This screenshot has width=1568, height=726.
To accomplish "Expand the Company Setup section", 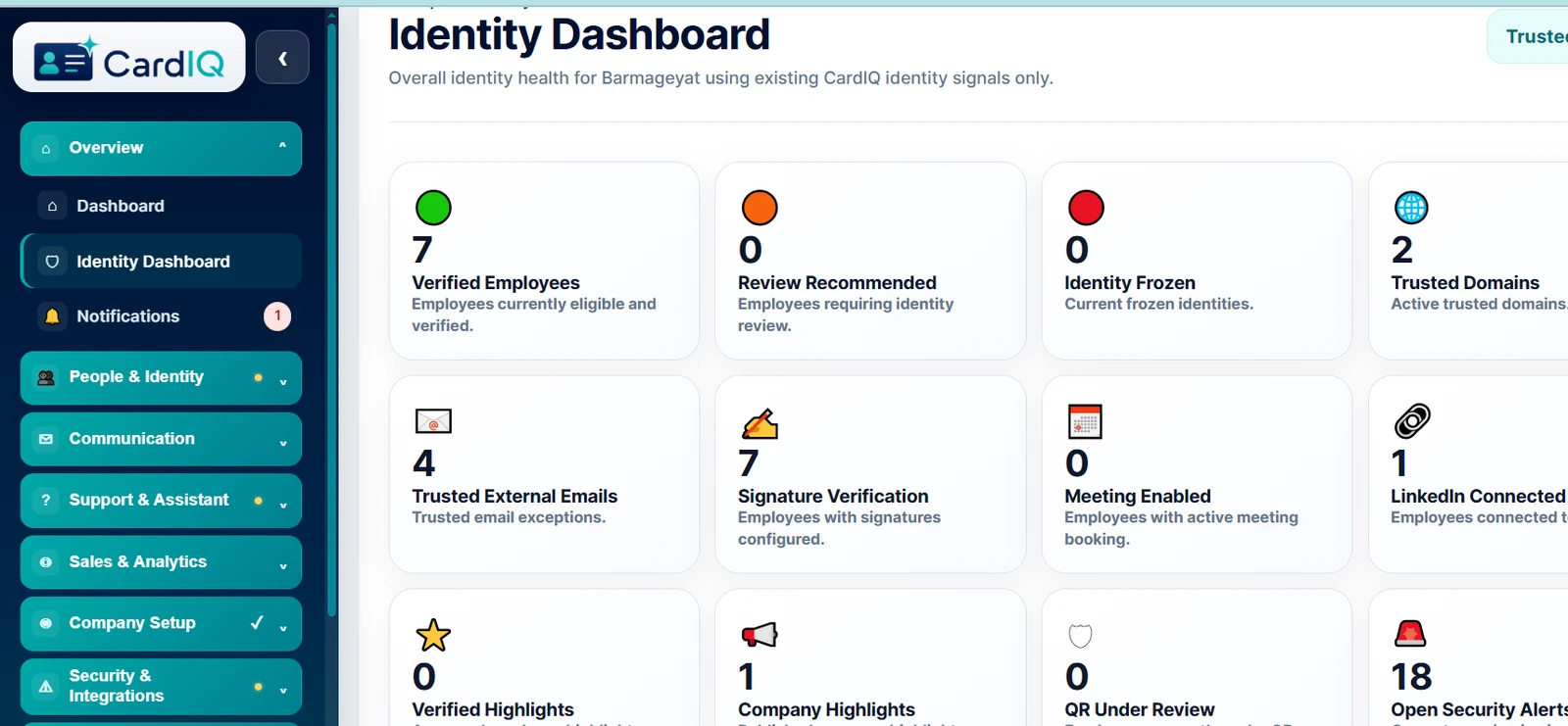I will coord(161,623).
